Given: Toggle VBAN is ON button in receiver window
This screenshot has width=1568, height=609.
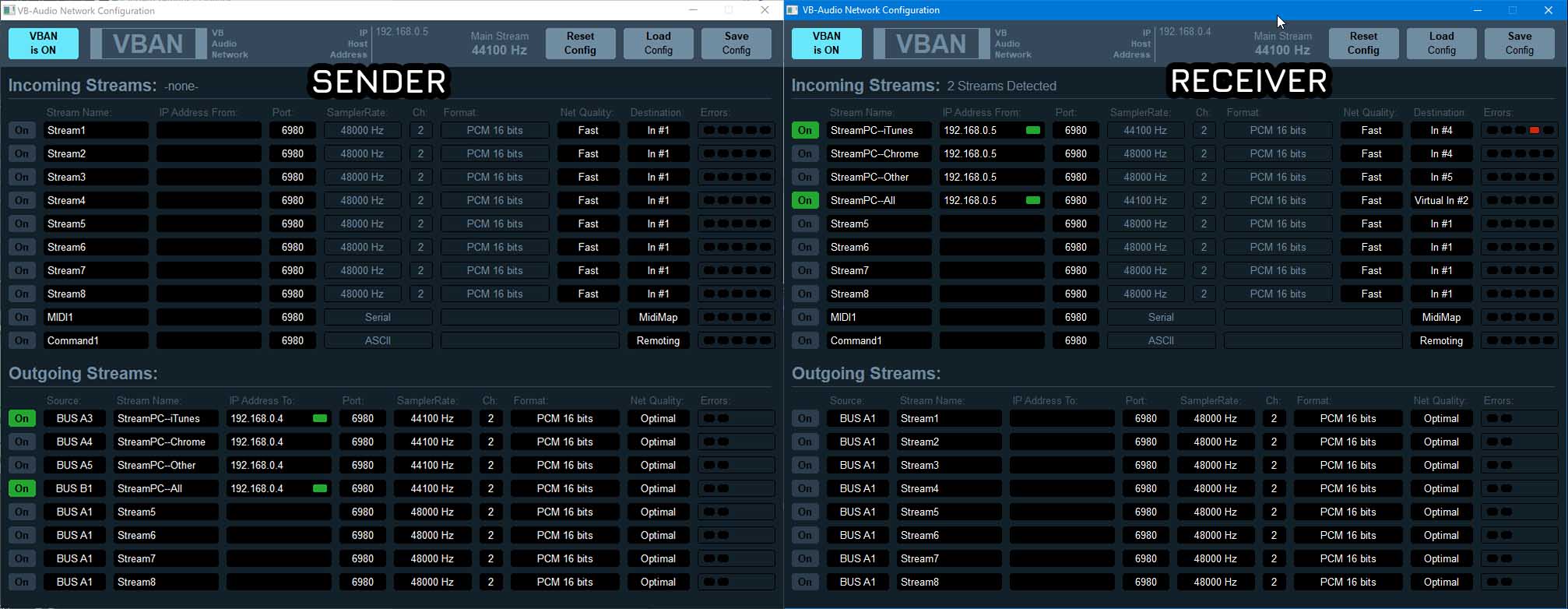Looking at the screenshot, I should 827,43.
